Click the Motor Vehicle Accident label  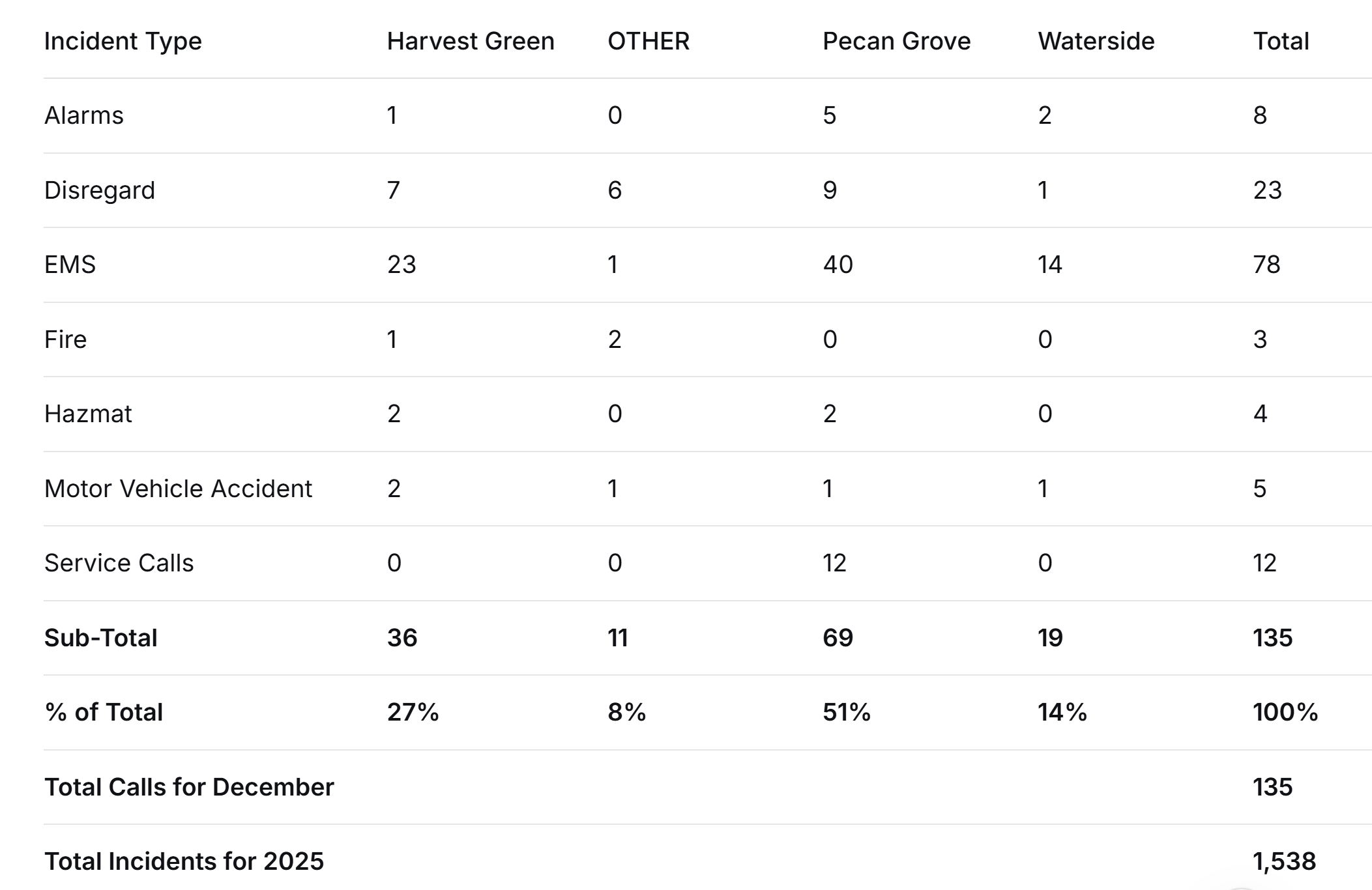coord(178,489)
